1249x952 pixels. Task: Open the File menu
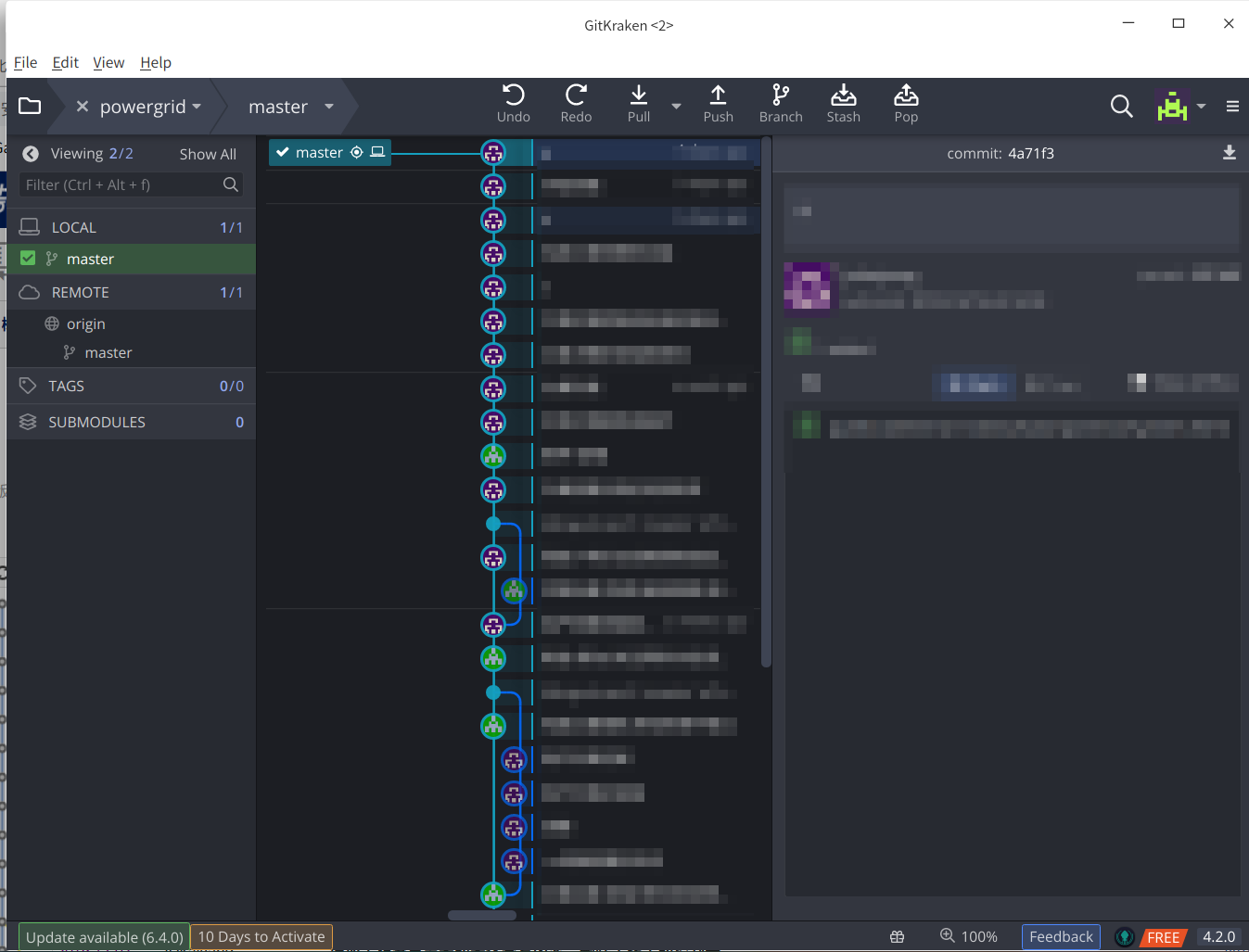click(25, 62)
